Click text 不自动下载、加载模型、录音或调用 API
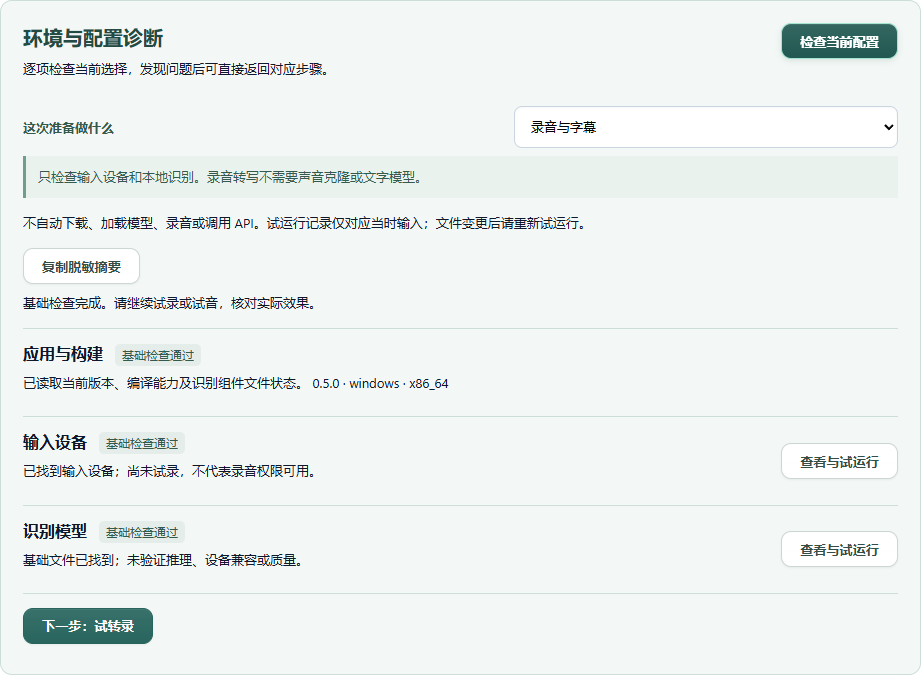The height and width of the screenshot is (675, 921). 304,223
